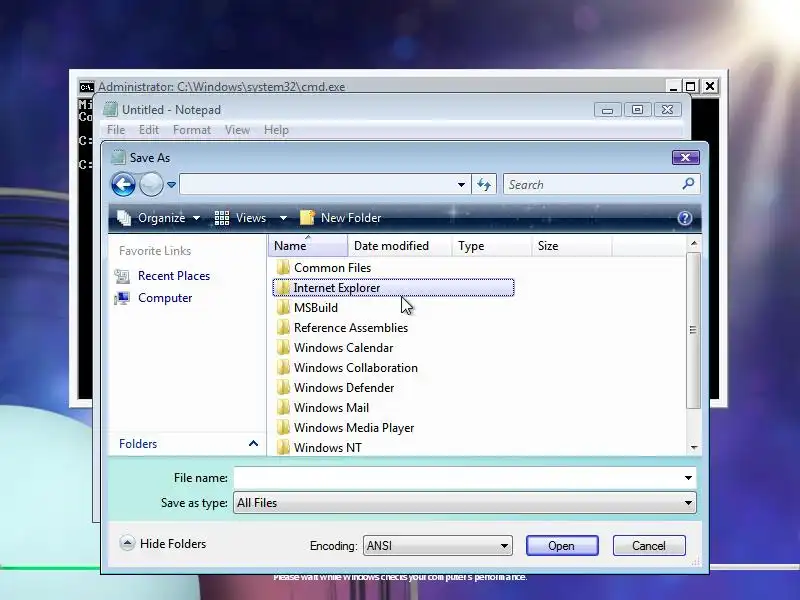Viewport: 800px width, 600px height.
Task: Open the Save as type combo box
Action: tap(465, 503)
